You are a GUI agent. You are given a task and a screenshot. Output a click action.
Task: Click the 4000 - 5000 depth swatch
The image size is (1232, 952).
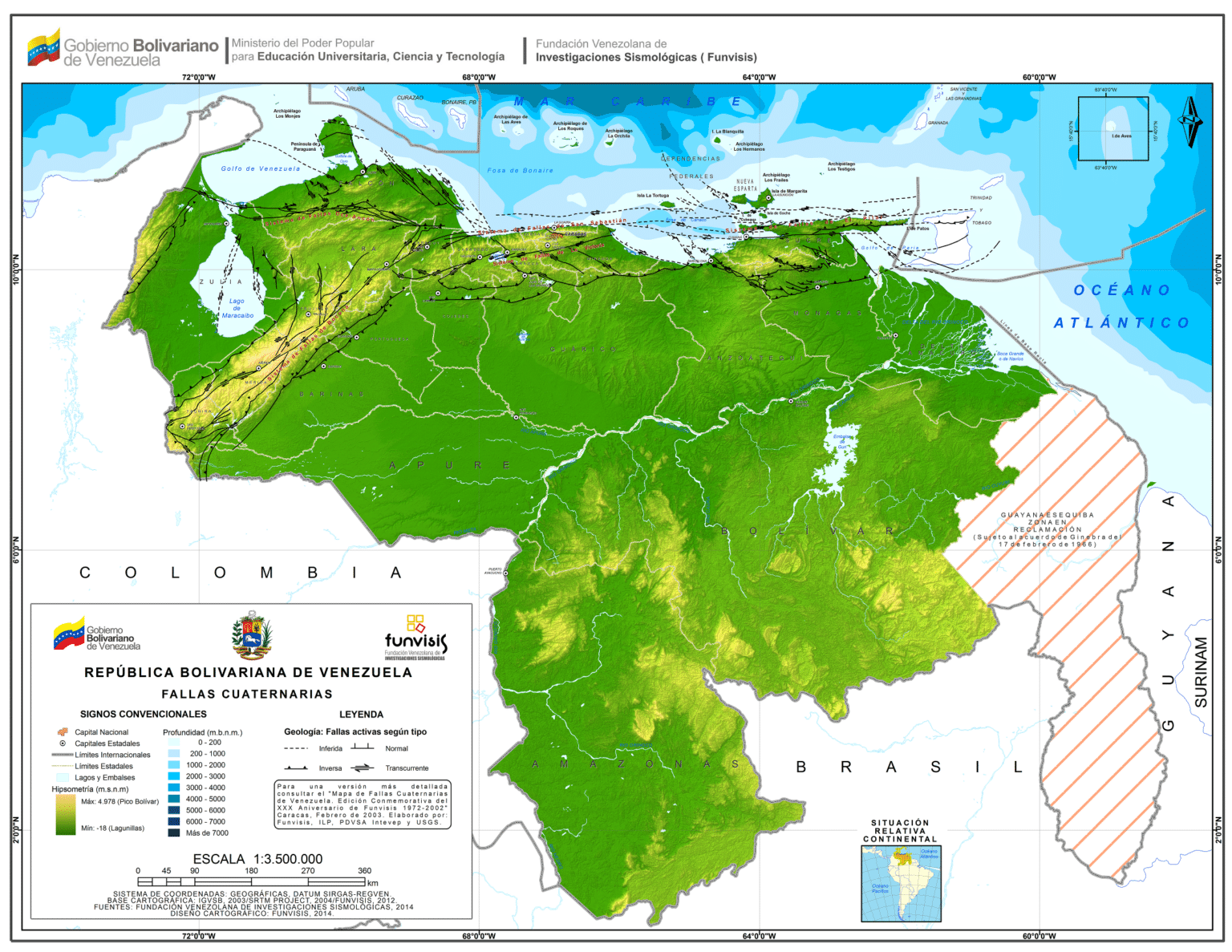(174, 799)
